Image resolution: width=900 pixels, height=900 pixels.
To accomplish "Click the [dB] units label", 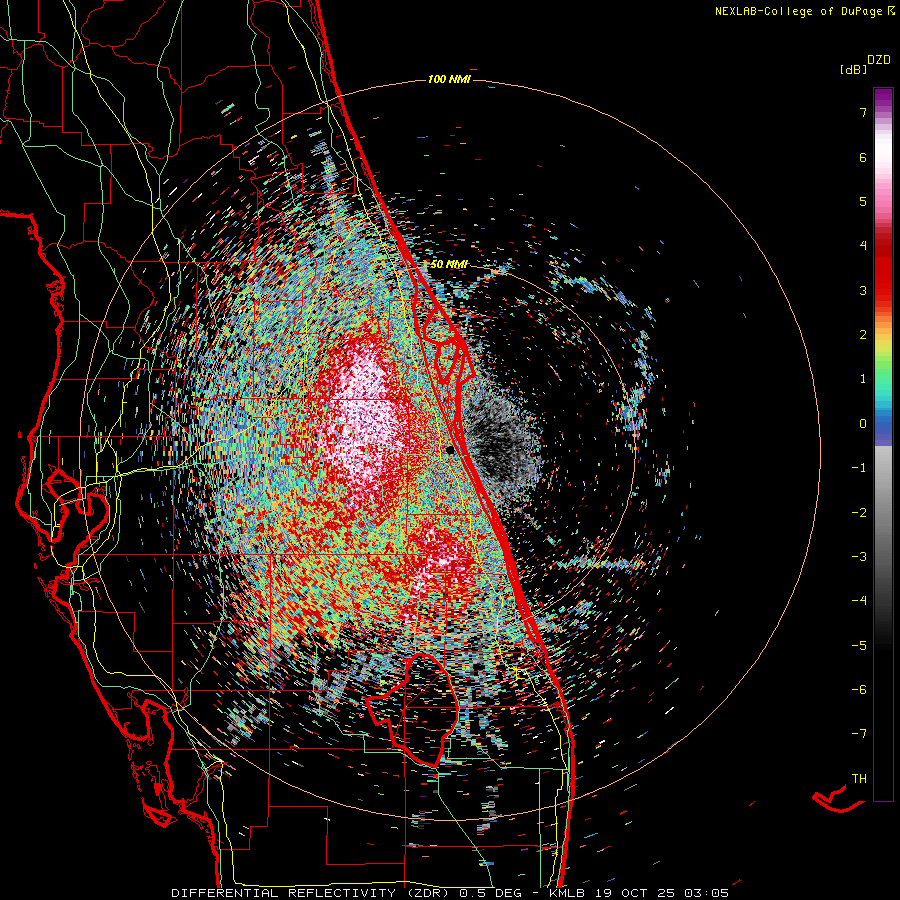I will 853,69.
